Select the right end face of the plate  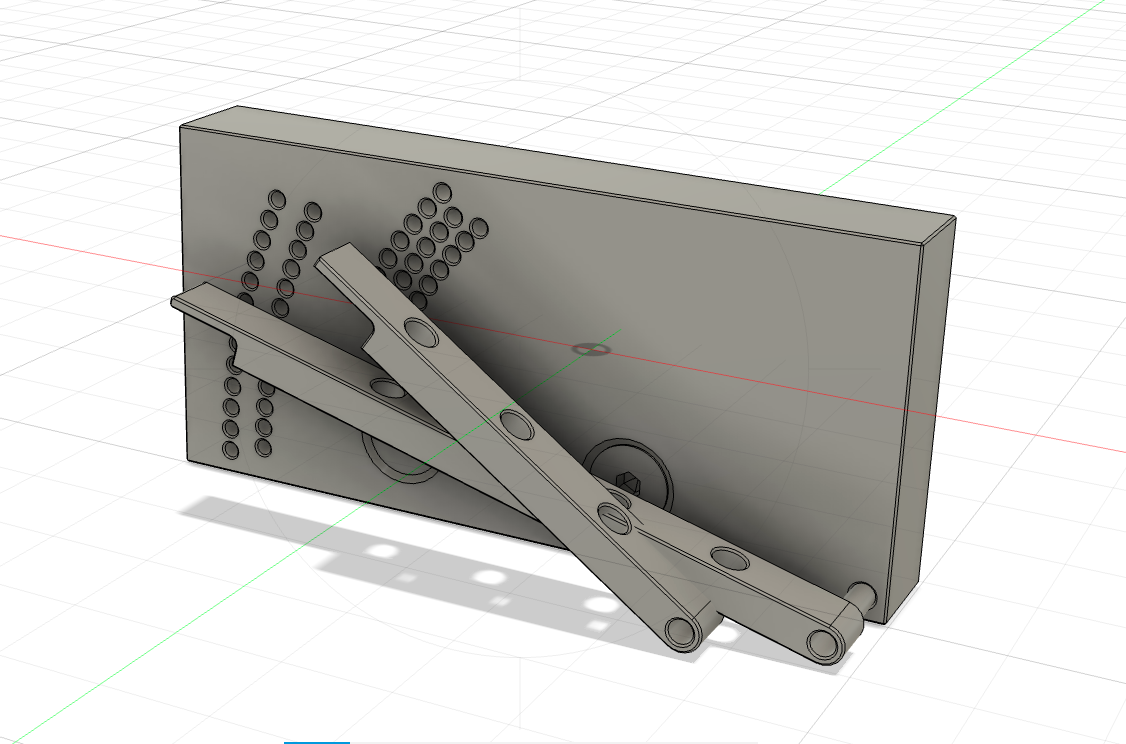point(921,420)
